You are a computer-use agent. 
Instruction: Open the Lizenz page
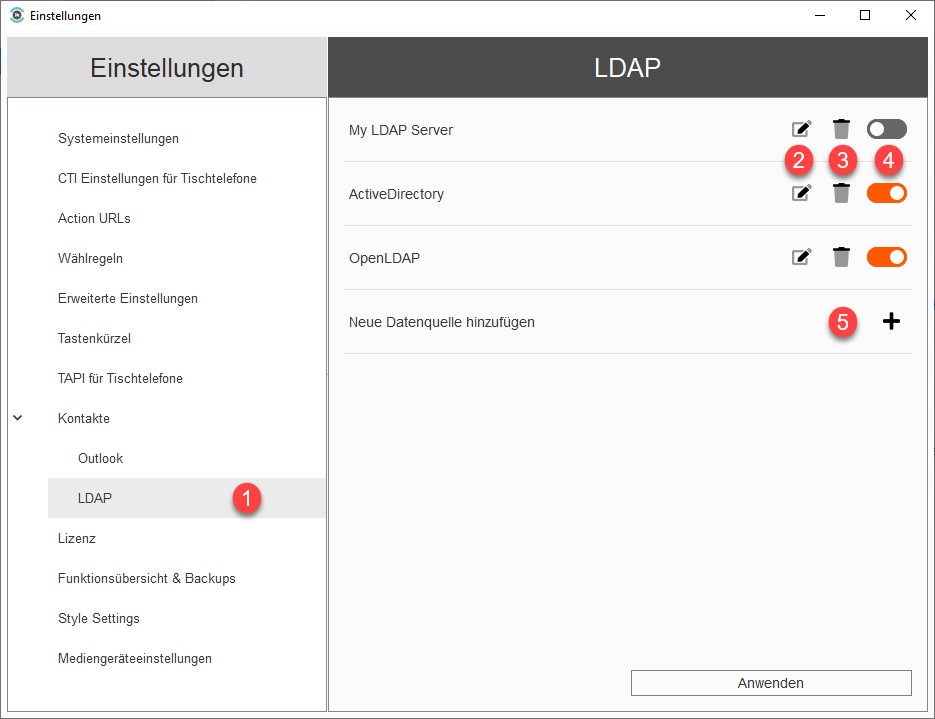[76, 538]
